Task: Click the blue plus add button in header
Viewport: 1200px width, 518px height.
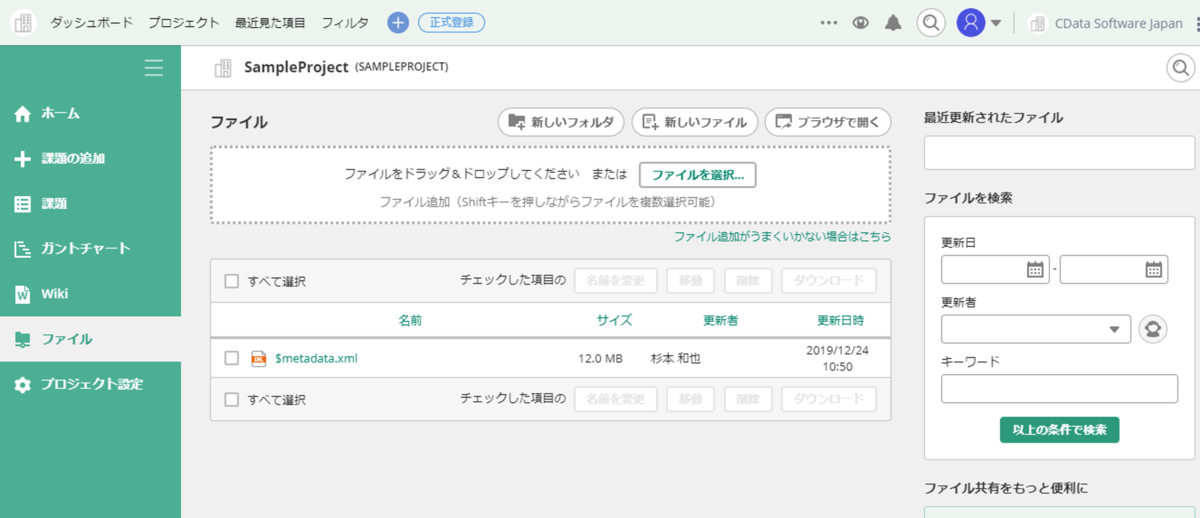Action: 398,23
